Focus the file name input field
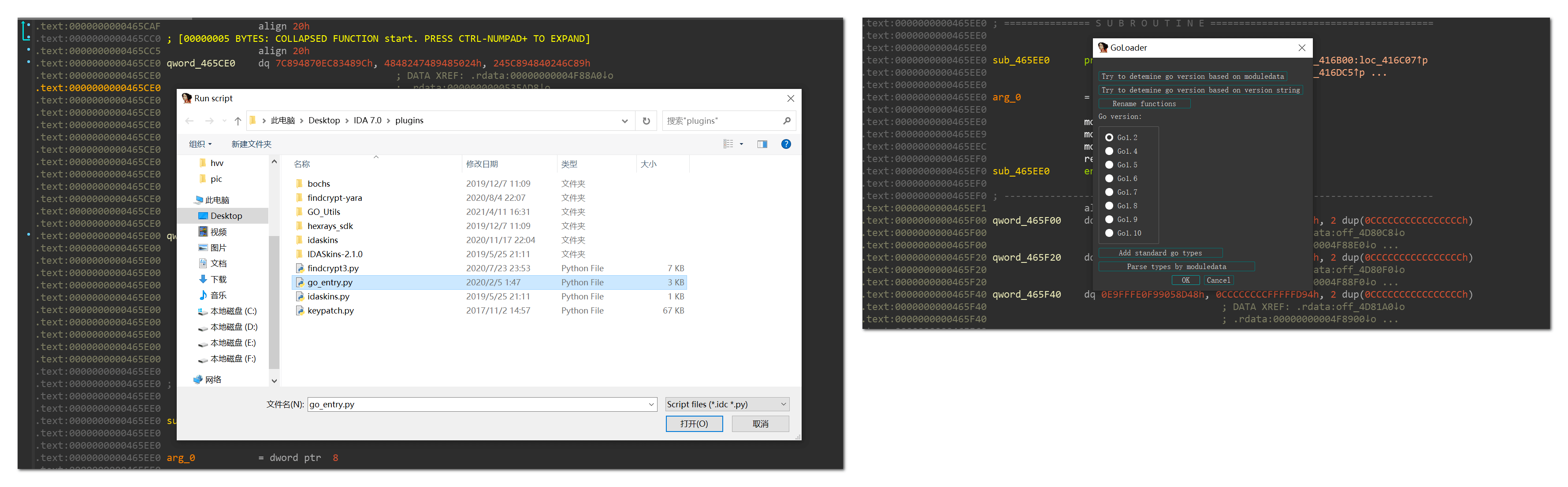 click(477, 404)
